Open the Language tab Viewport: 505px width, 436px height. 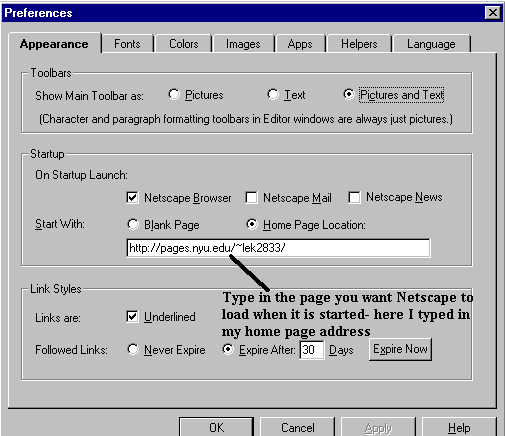pos(431,44)
